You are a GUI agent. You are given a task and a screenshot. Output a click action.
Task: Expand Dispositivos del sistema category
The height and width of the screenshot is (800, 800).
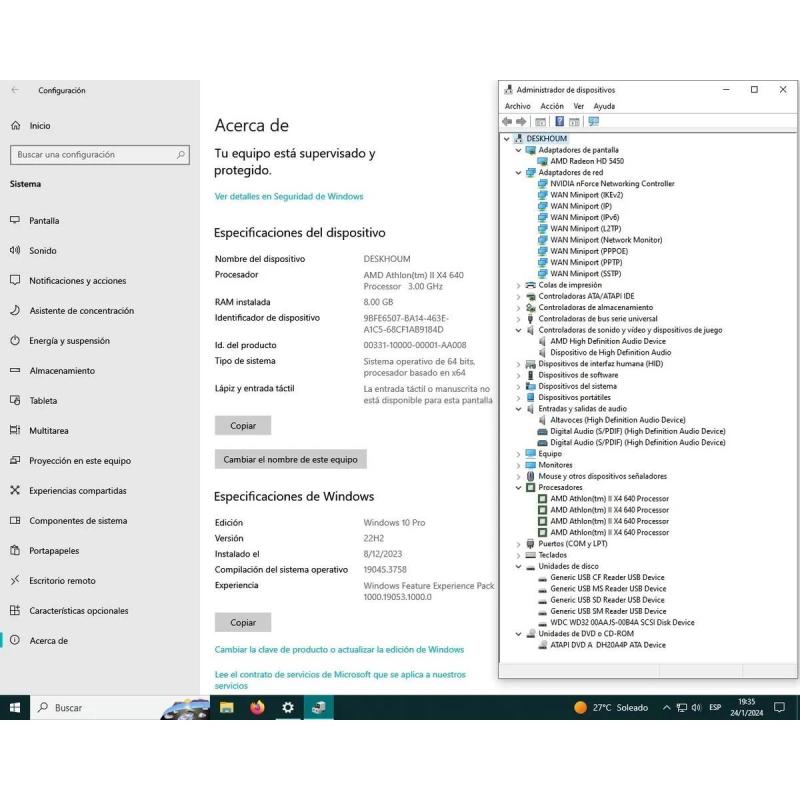[518, 386]
